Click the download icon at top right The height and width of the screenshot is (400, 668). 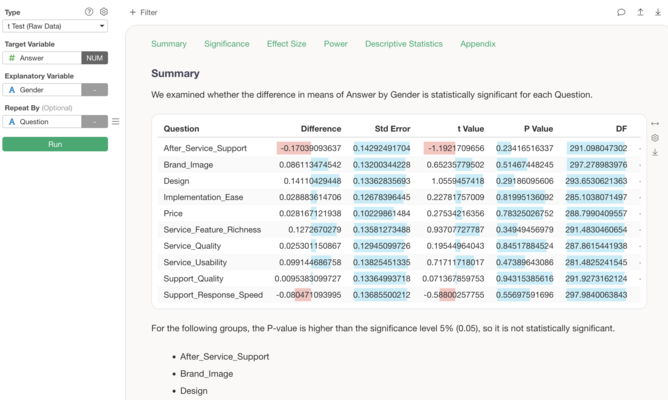658,12
